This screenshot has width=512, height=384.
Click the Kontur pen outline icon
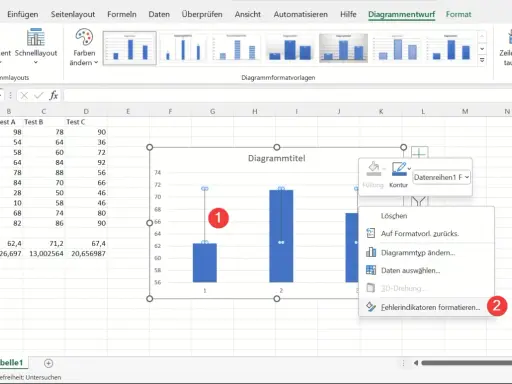tap(399, 169)
